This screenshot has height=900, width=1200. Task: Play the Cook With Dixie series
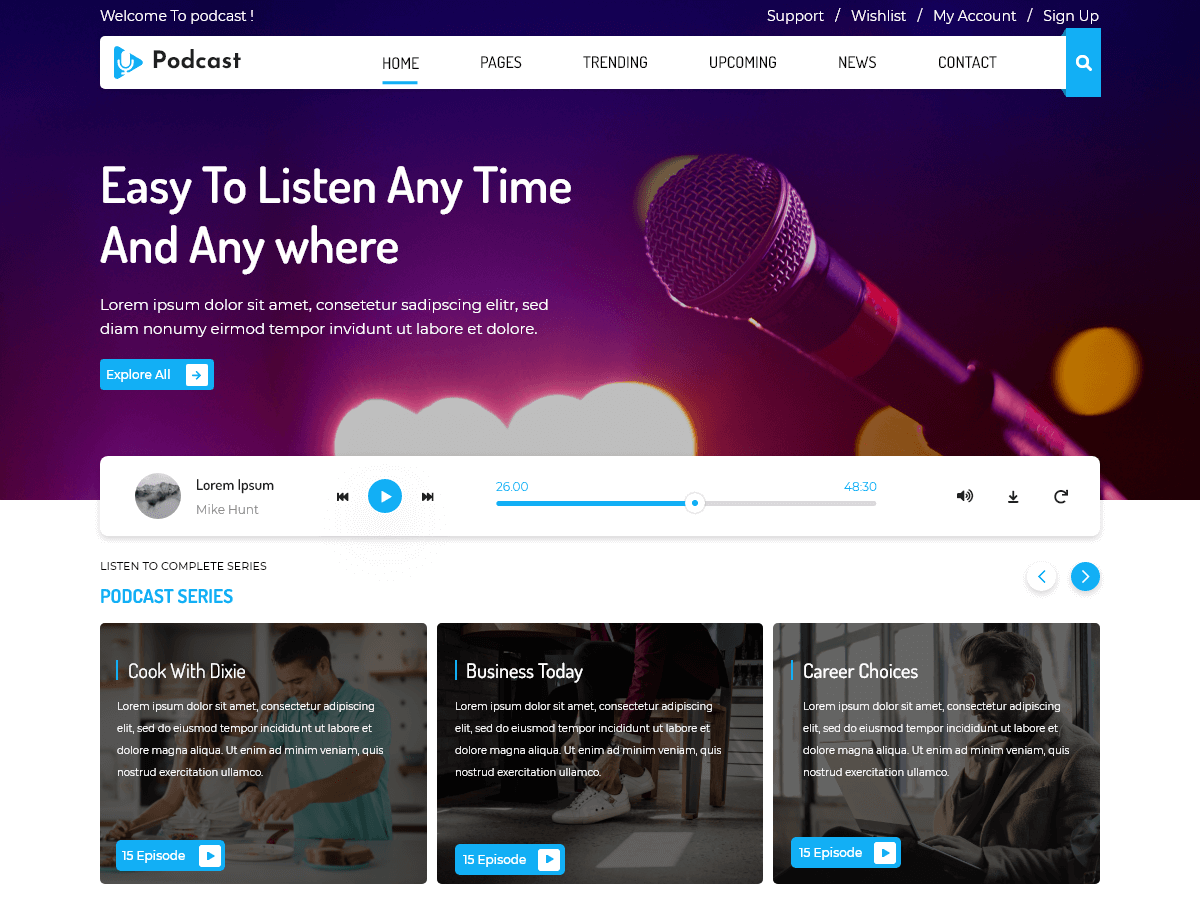point(210,855)
